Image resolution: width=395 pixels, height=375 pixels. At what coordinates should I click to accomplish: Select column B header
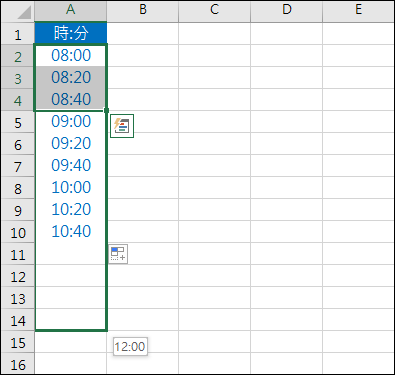click(x=143, y=11)
